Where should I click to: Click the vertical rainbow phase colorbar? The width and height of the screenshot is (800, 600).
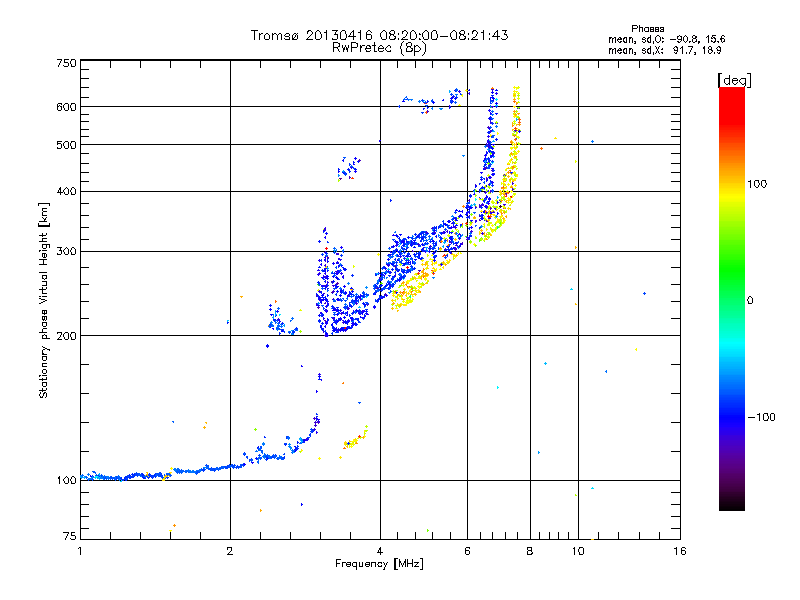click(x=732, y=298)
